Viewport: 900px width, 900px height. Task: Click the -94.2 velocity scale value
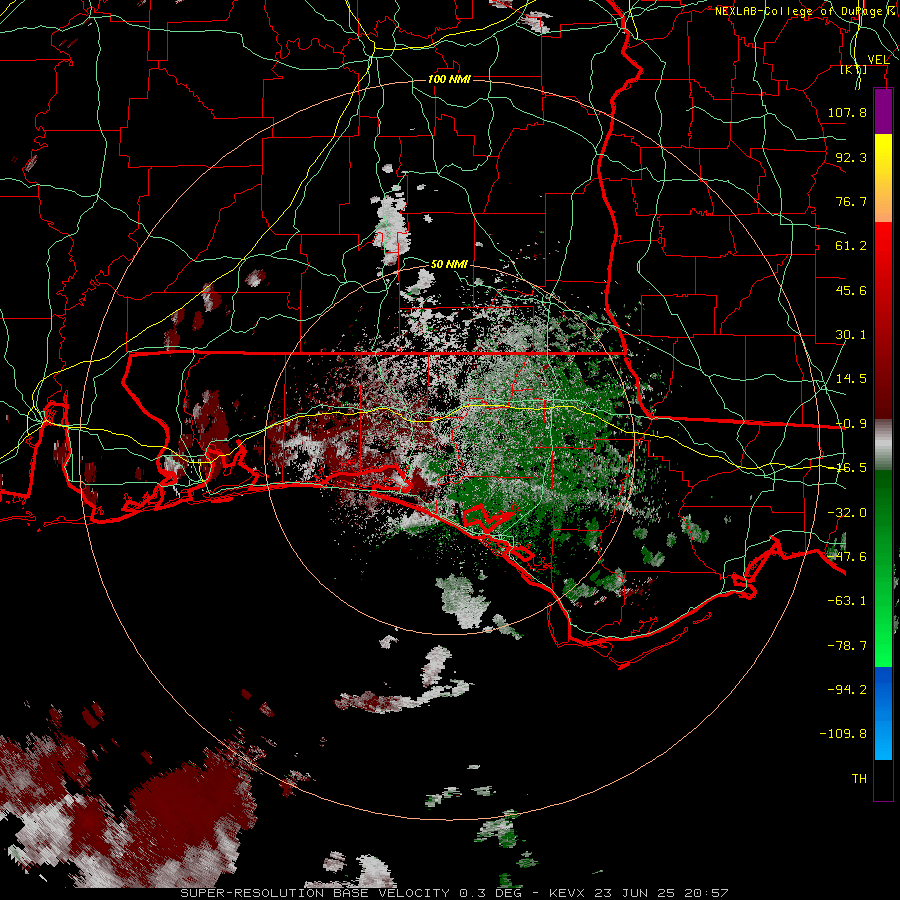pyautogui.click(x=847, y=689)
